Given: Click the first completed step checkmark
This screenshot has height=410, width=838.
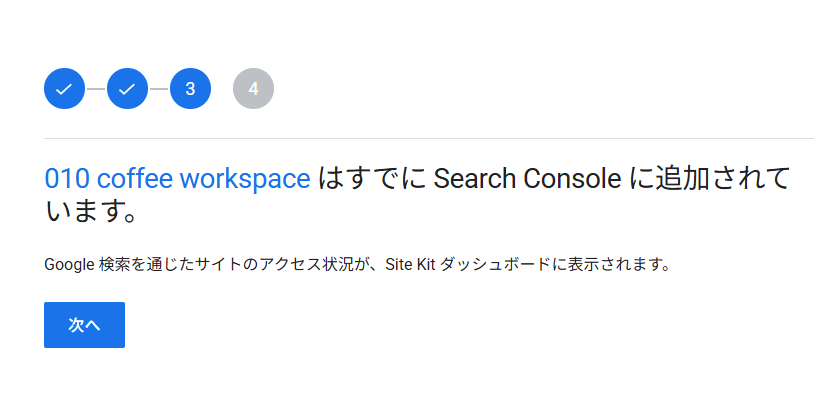Looking at the screenshot, I should coord(64,89).
